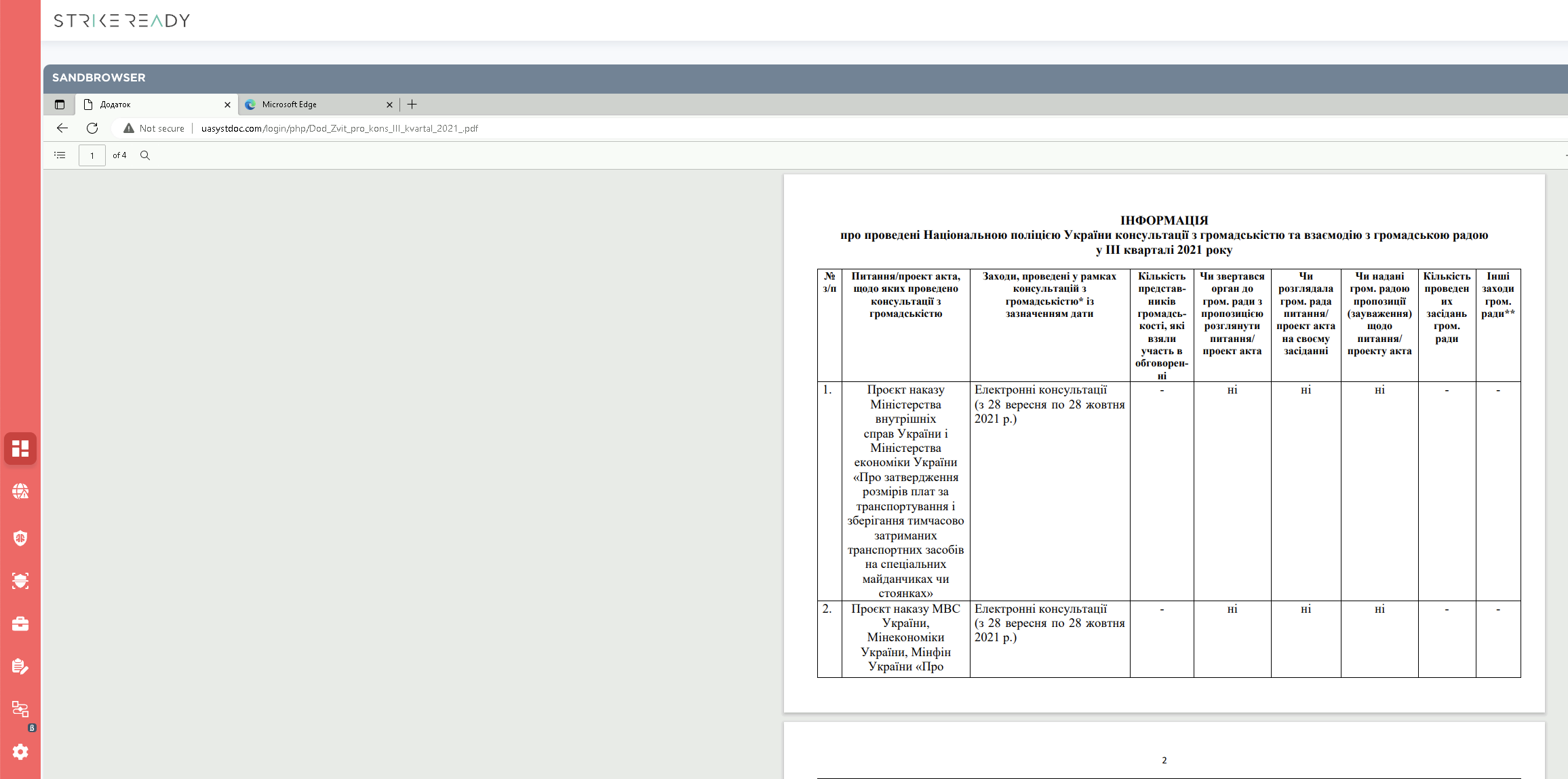
Task: Open the workflow beta sidebar icon
Action: 20,710
